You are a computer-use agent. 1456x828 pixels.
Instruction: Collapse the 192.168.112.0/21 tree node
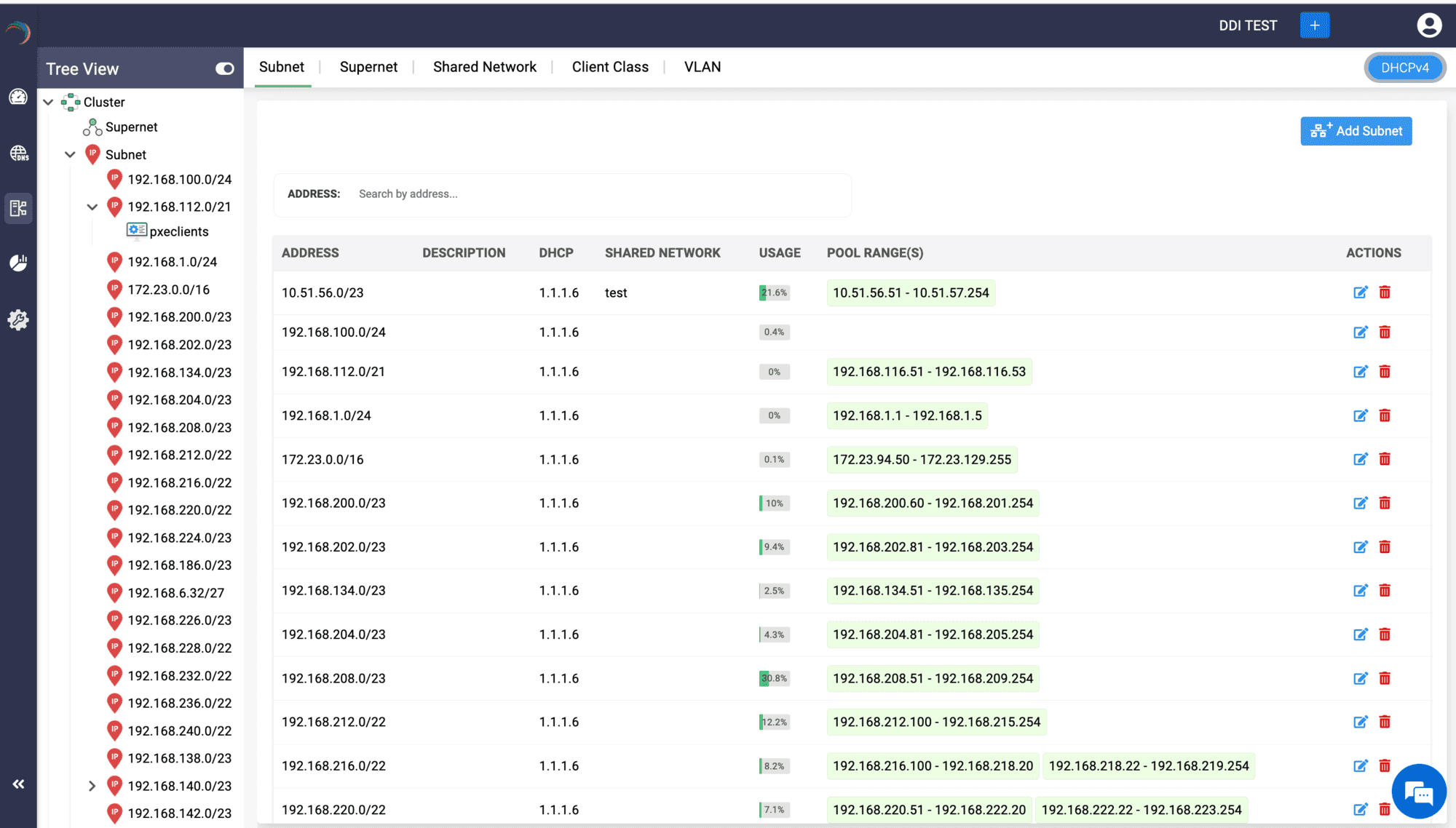click(x=92, y=207)
